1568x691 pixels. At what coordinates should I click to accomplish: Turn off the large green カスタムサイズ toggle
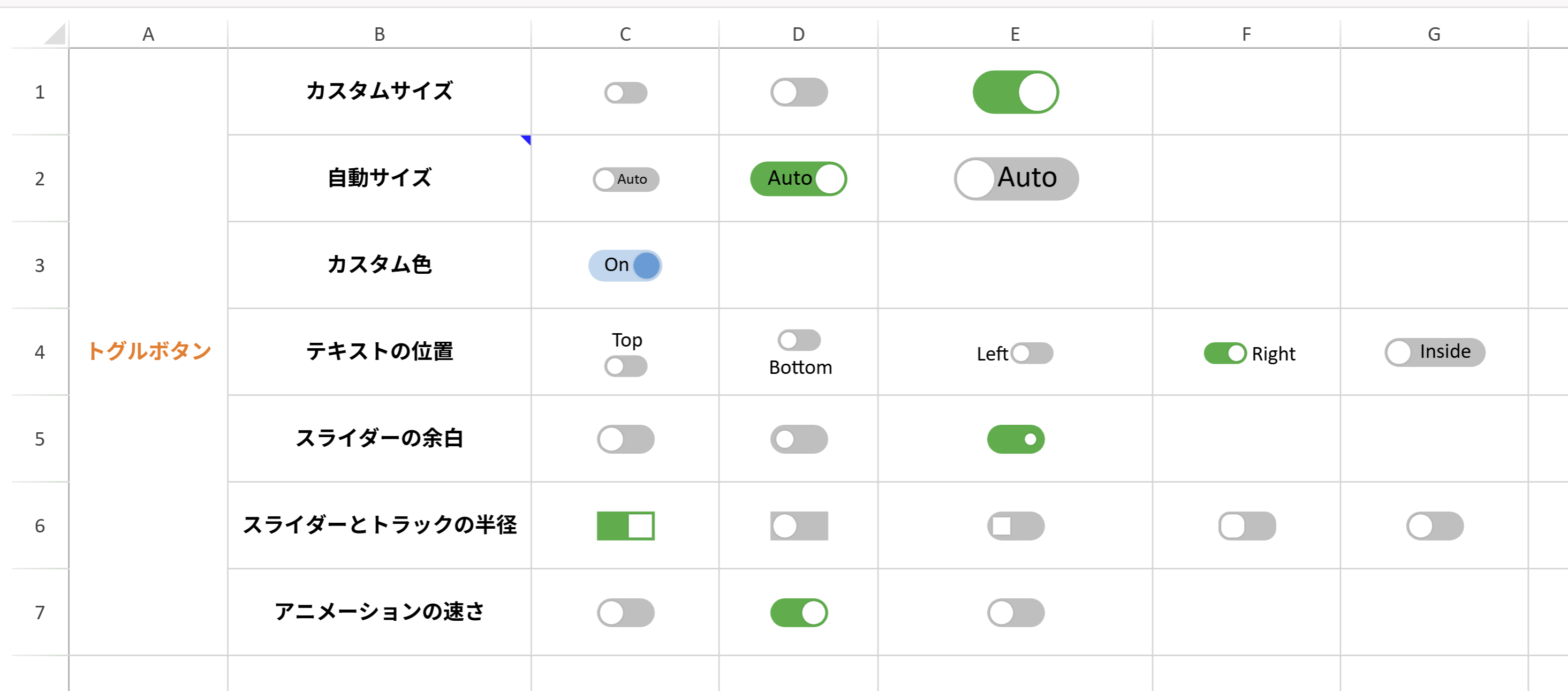[x=1016, y=92]
